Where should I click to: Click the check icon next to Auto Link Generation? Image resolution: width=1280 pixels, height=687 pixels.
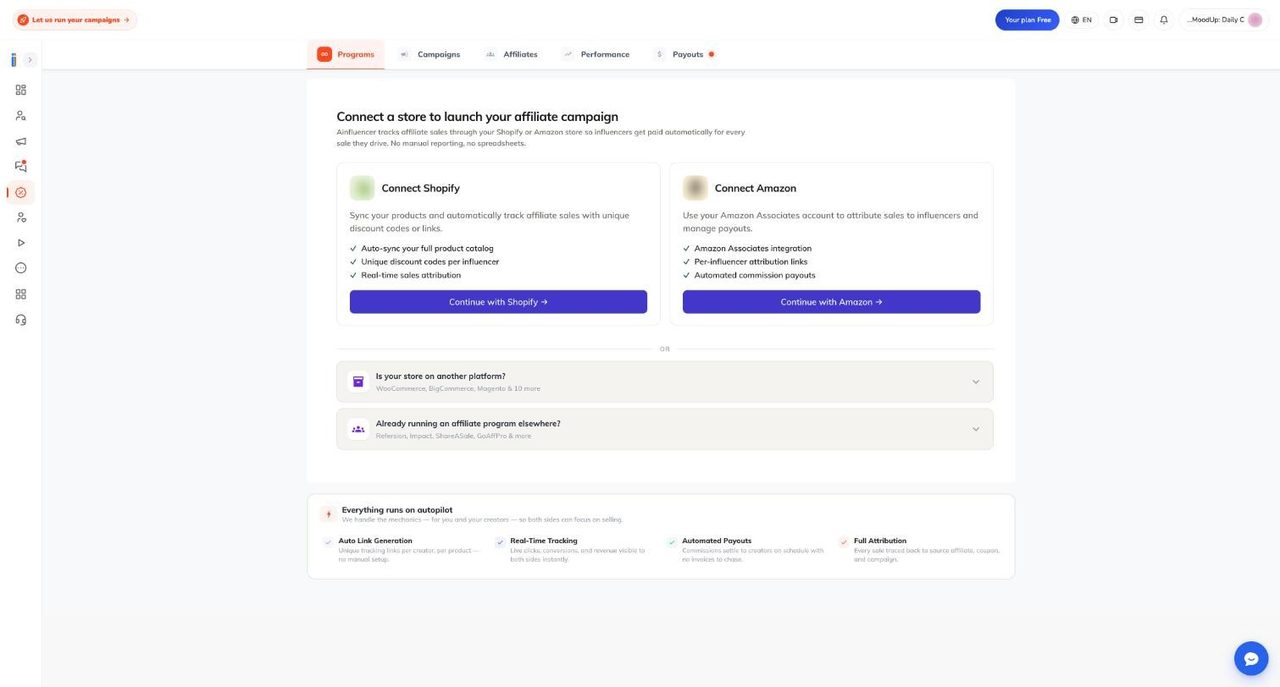[328, 543]
